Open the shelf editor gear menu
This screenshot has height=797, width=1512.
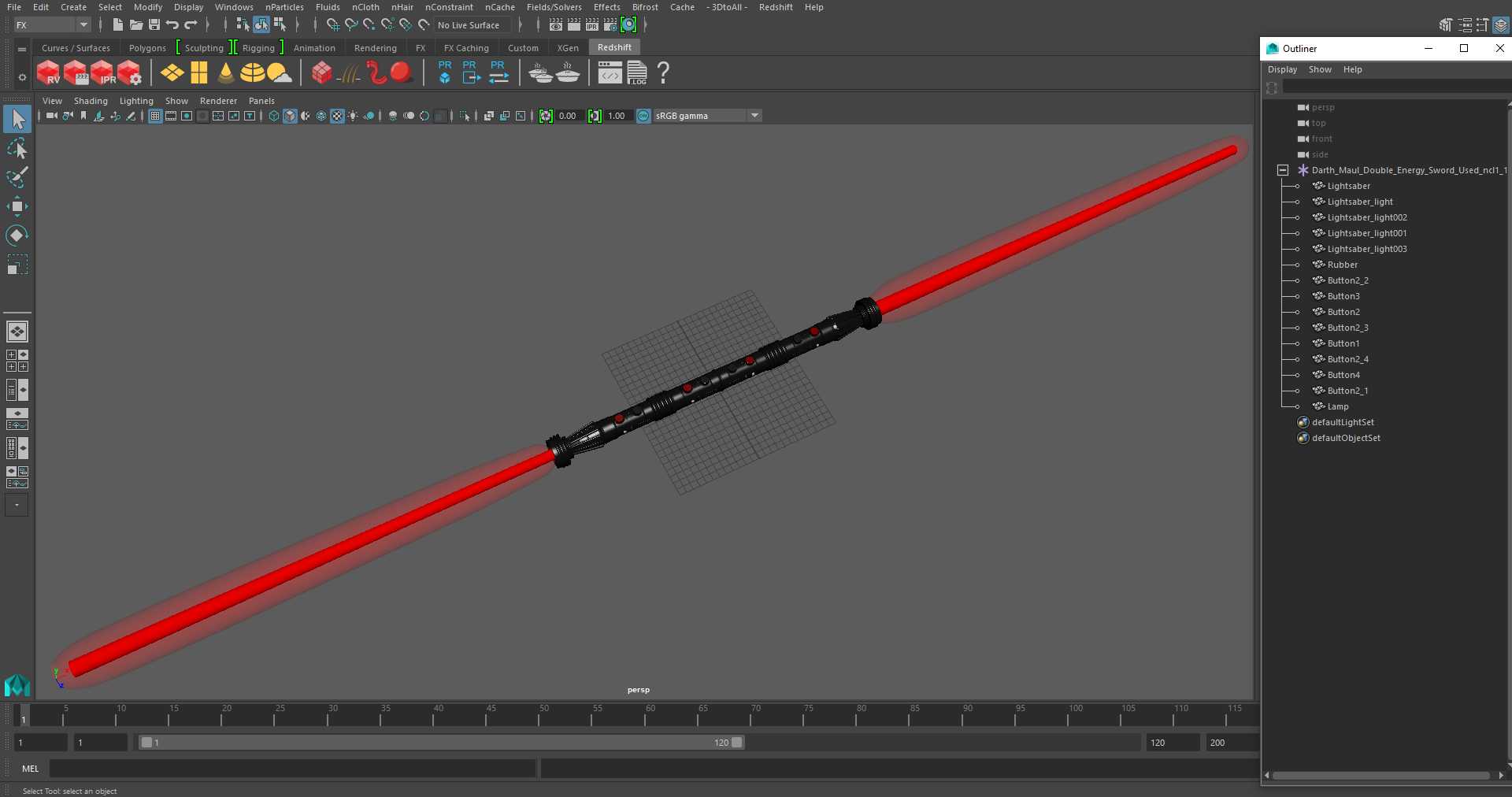pos(22,76)
